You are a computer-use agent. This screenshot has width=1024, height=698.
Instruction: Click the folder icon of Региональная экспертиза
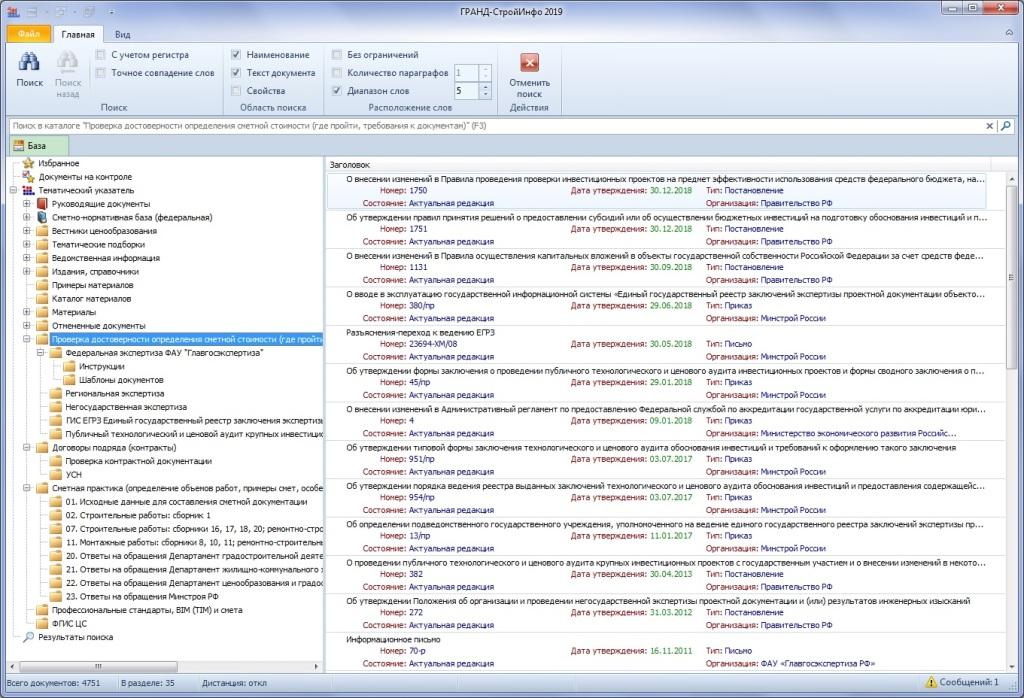click(56, 394)
